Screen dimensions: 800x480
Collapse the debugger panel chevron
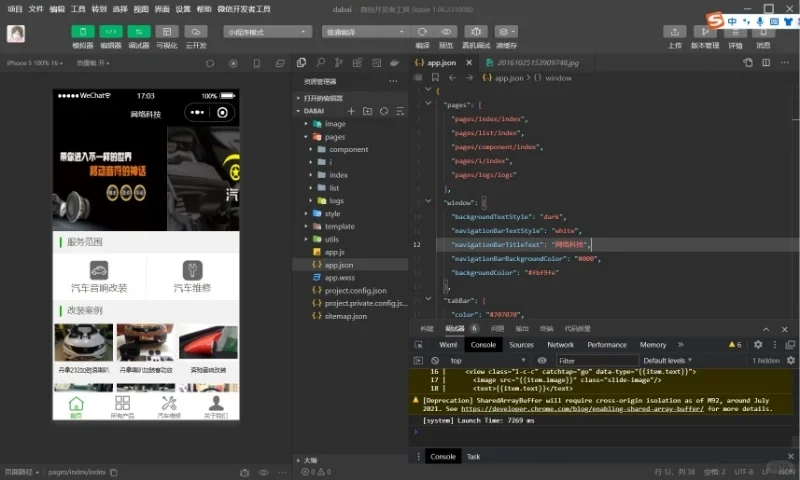(x=766, y=329)
